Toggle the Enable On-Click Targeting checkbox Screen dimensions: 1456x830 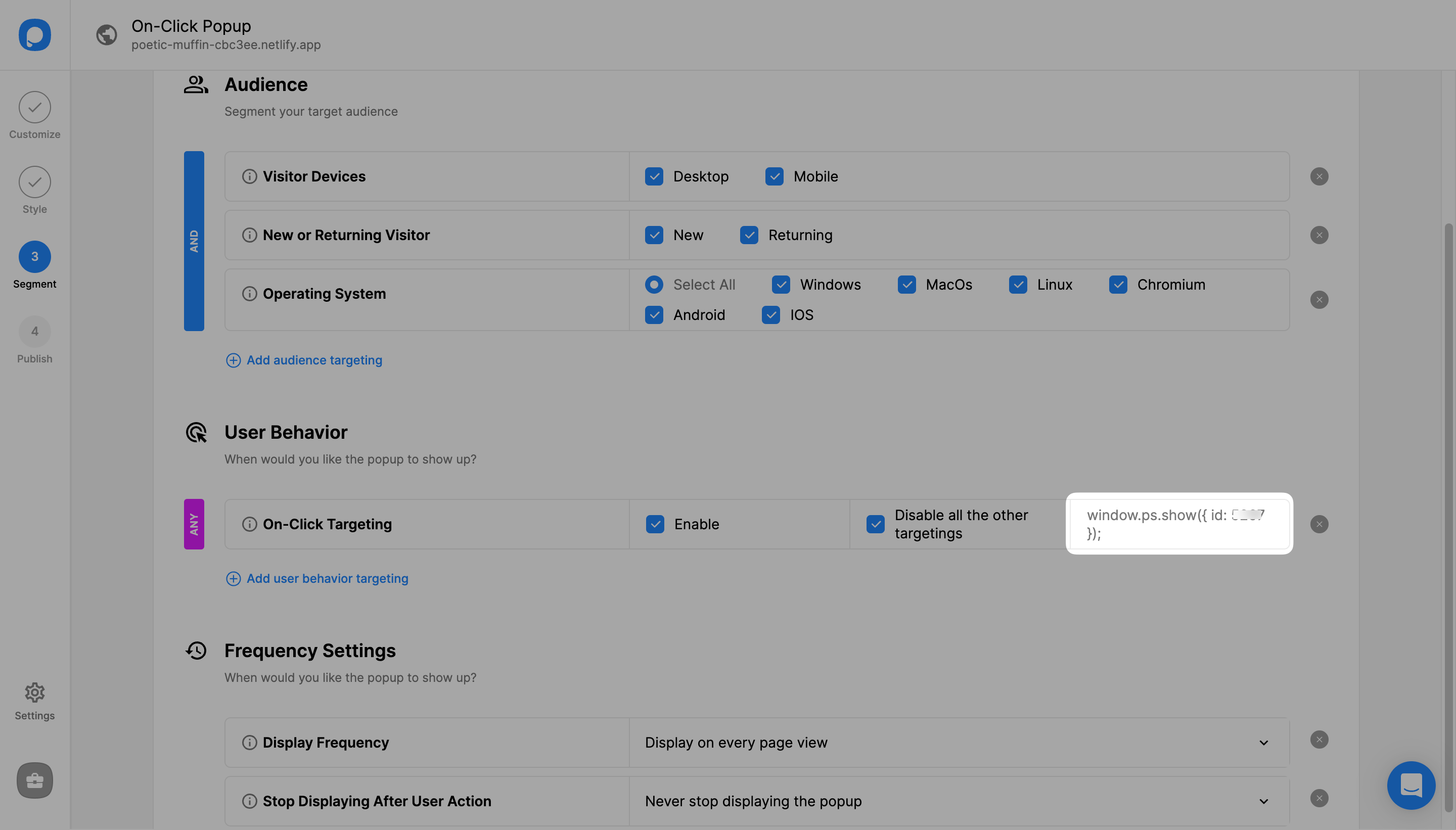(x=655, y=524)
